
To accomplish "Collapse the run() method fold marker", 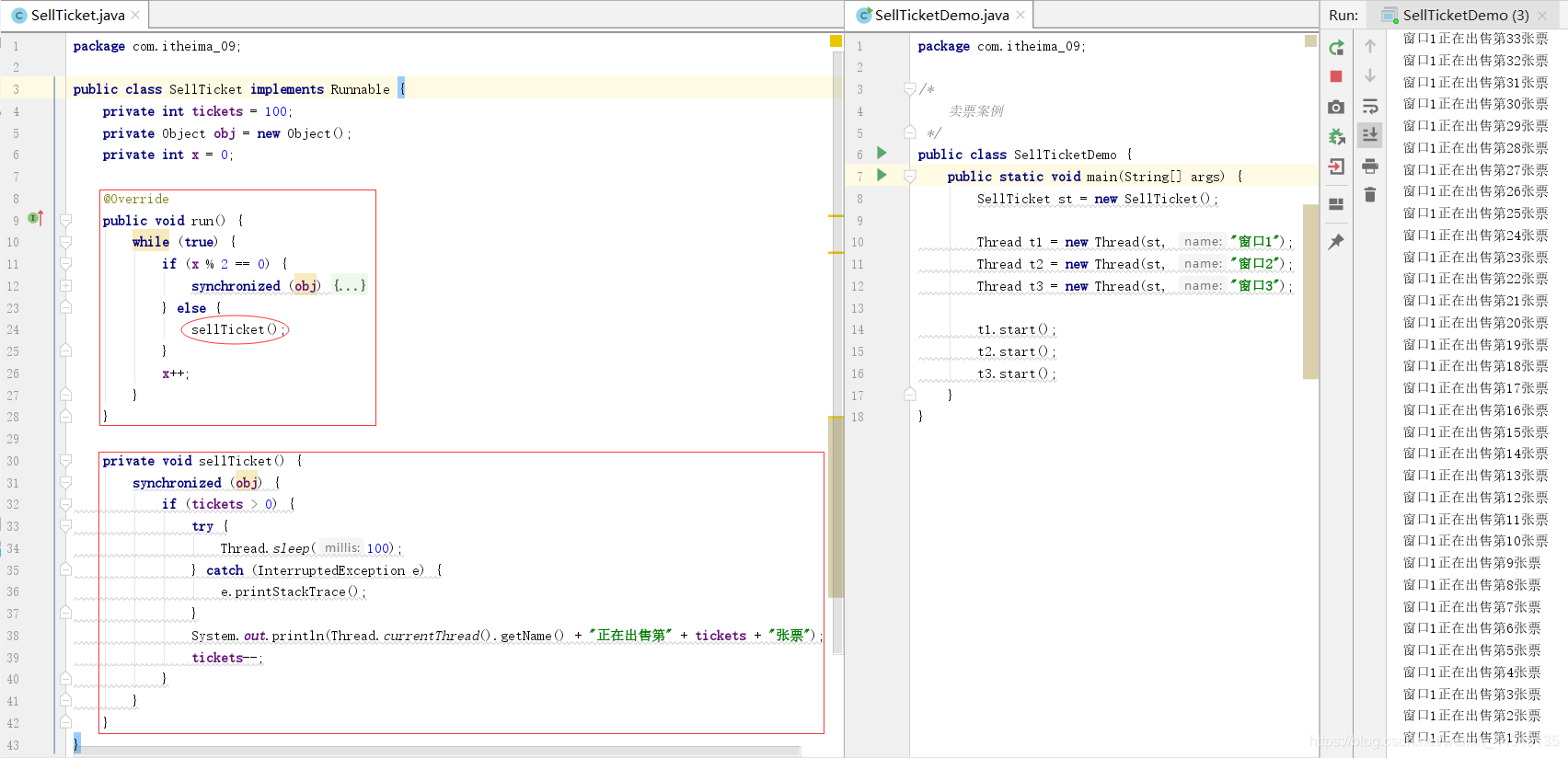I will (x=66, y=221).
